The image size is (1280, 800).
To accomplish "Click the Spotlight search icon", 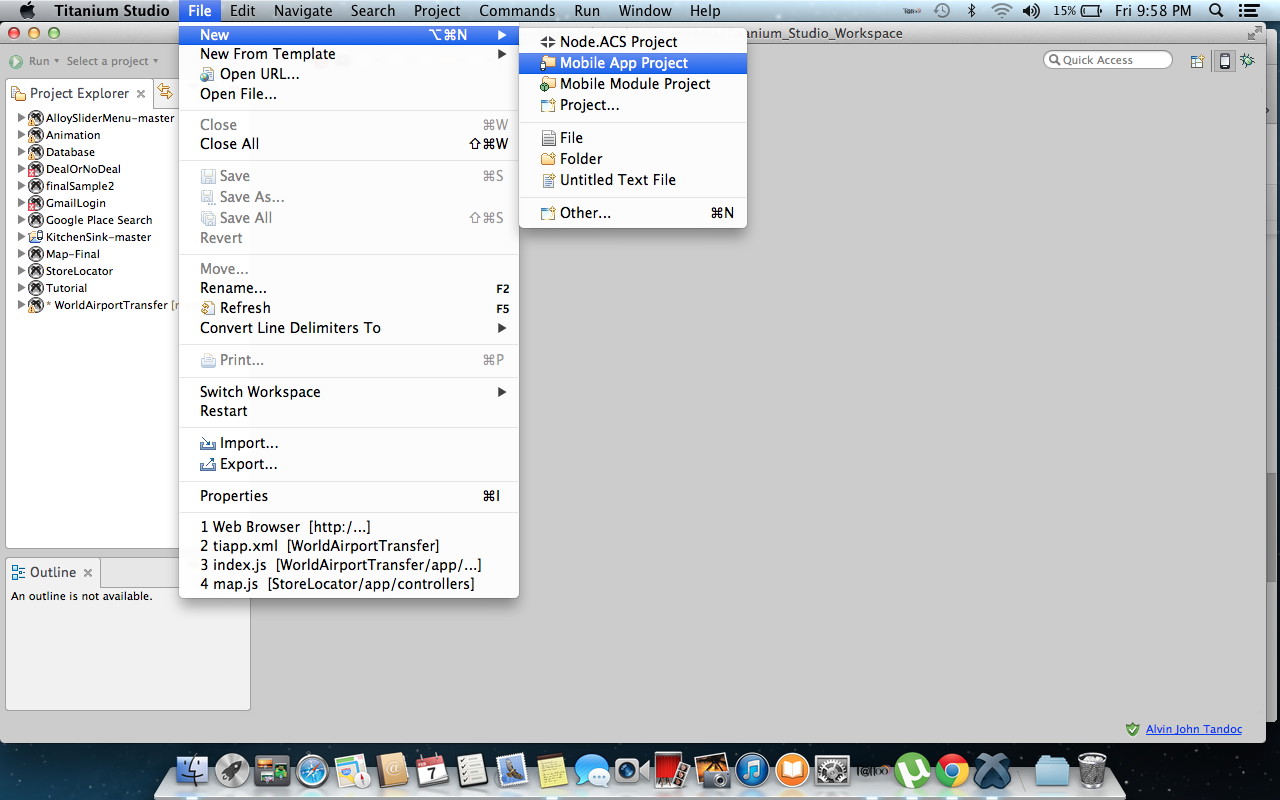I will point(1216,11).
